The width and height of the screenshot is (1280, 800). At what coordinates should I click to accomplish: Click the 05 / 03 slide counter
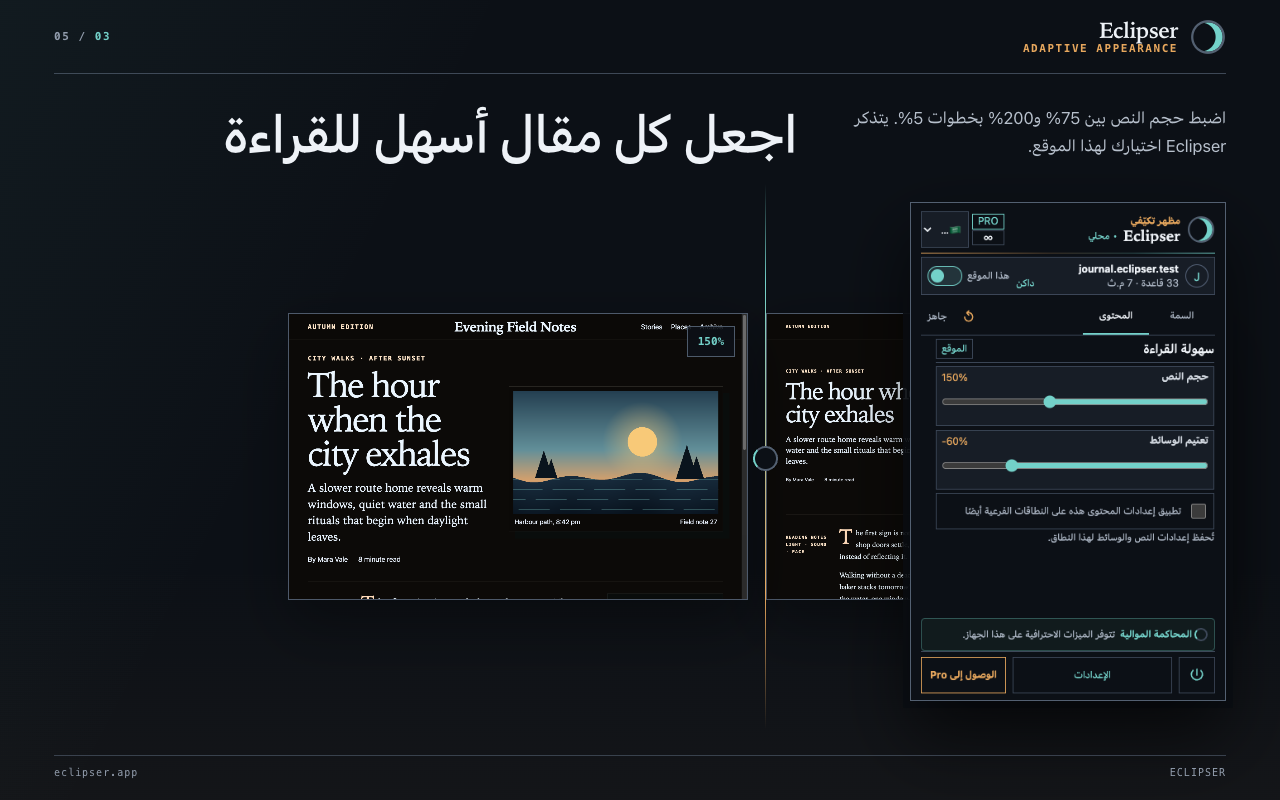pyautogui.click(x=82, y=36)
